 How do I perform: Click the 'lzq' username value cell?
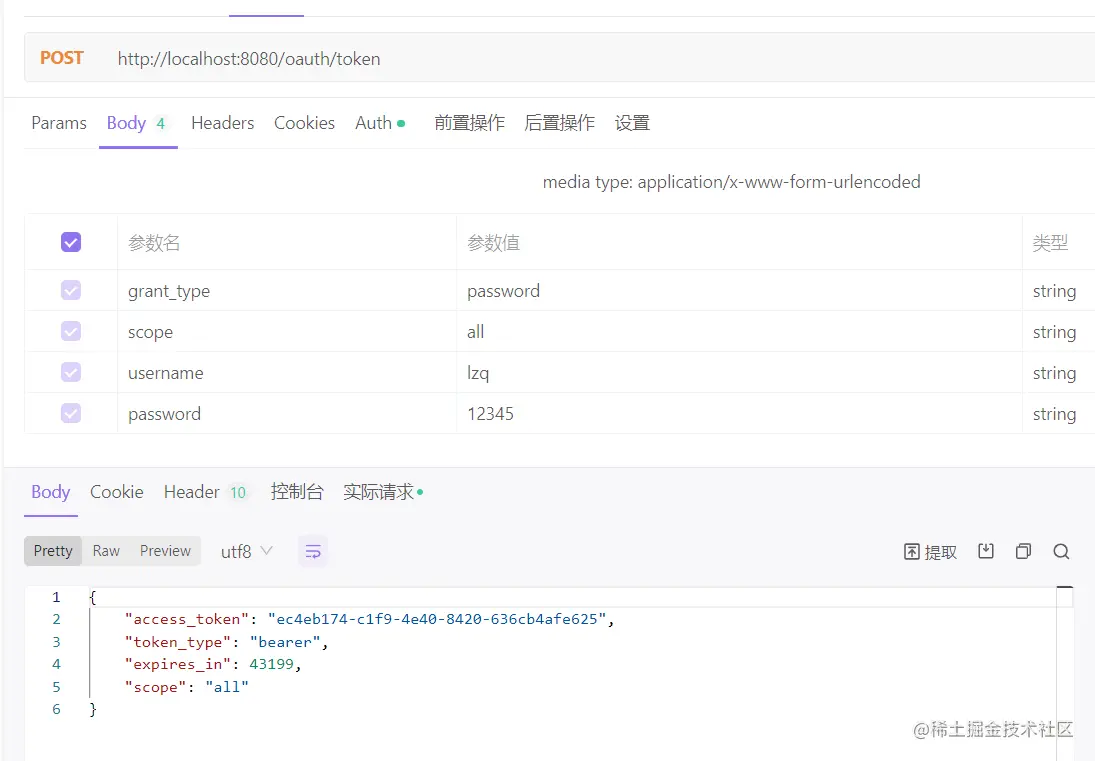pyautogui.click(x=739, y=373)
